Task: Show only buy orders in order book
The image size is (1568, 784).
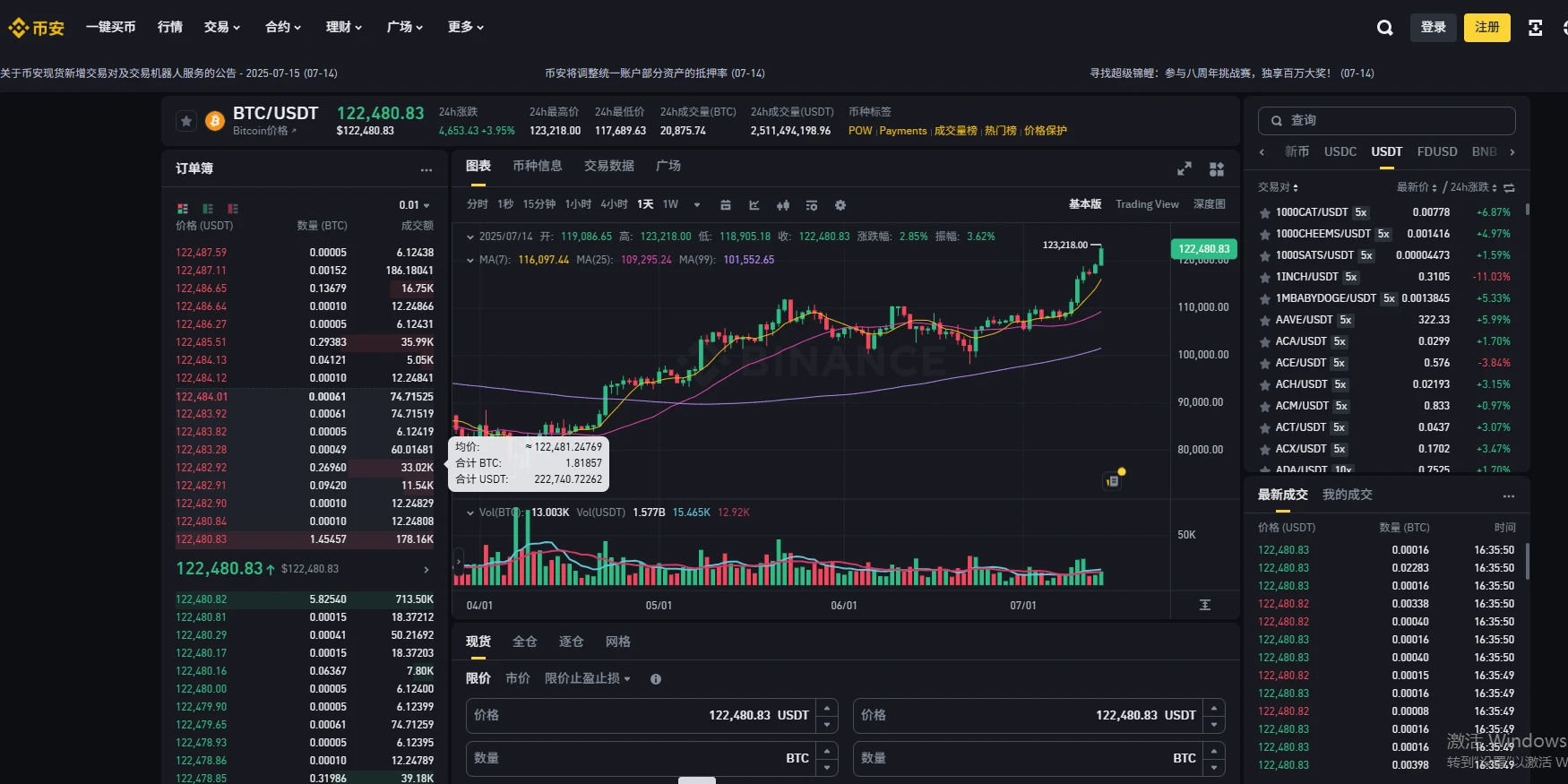Action: click(208, 208)
